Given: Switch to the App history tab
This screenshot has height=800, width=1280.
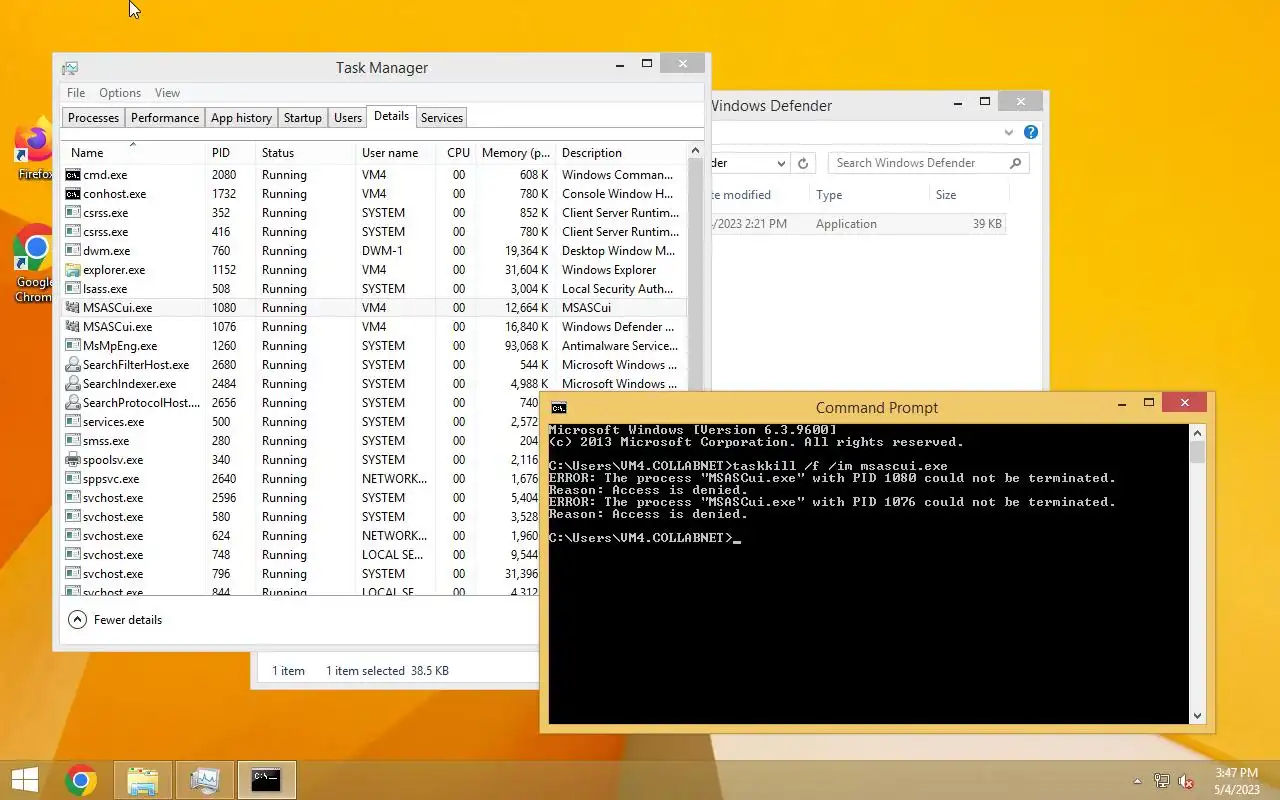Looking at the screenshot, I should coord(241,118).
